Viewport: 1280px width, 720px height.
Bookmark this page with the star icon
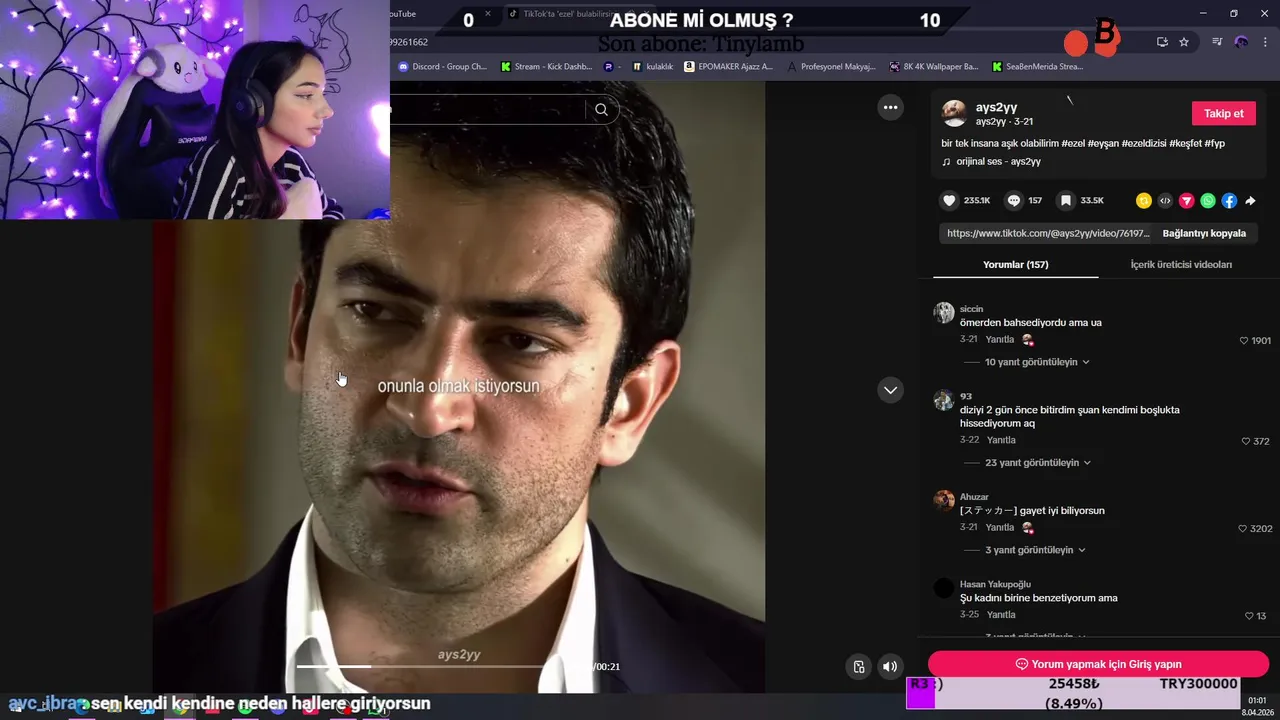coord(1184,42)
